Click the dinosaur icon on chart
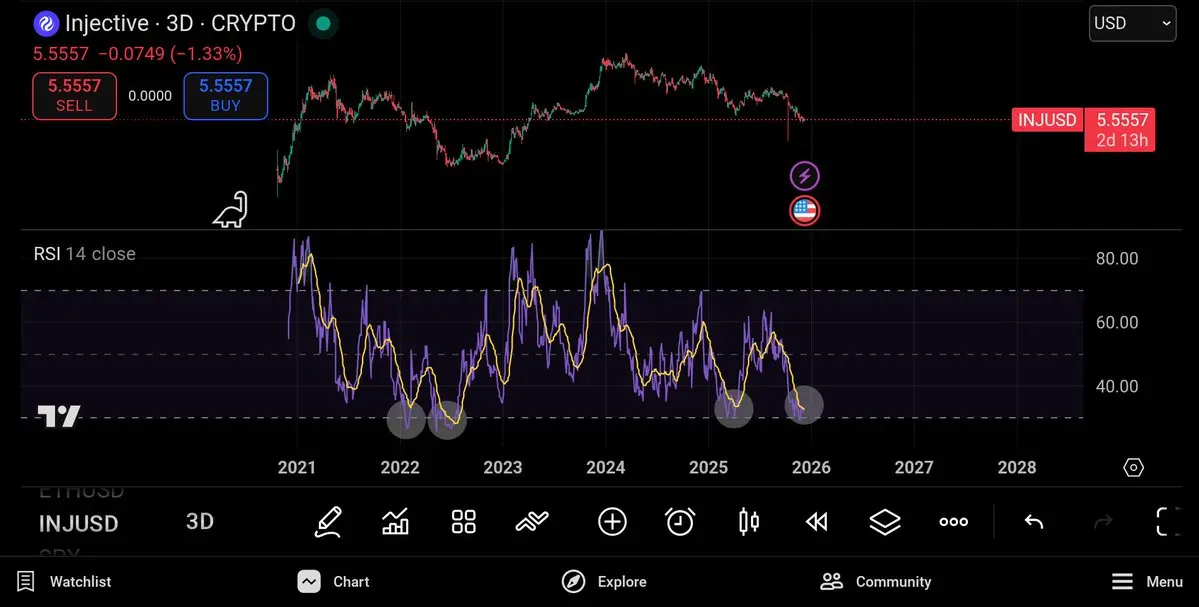Image resolution: width=1199 pixels, height=607 pixels. point(231,209)
